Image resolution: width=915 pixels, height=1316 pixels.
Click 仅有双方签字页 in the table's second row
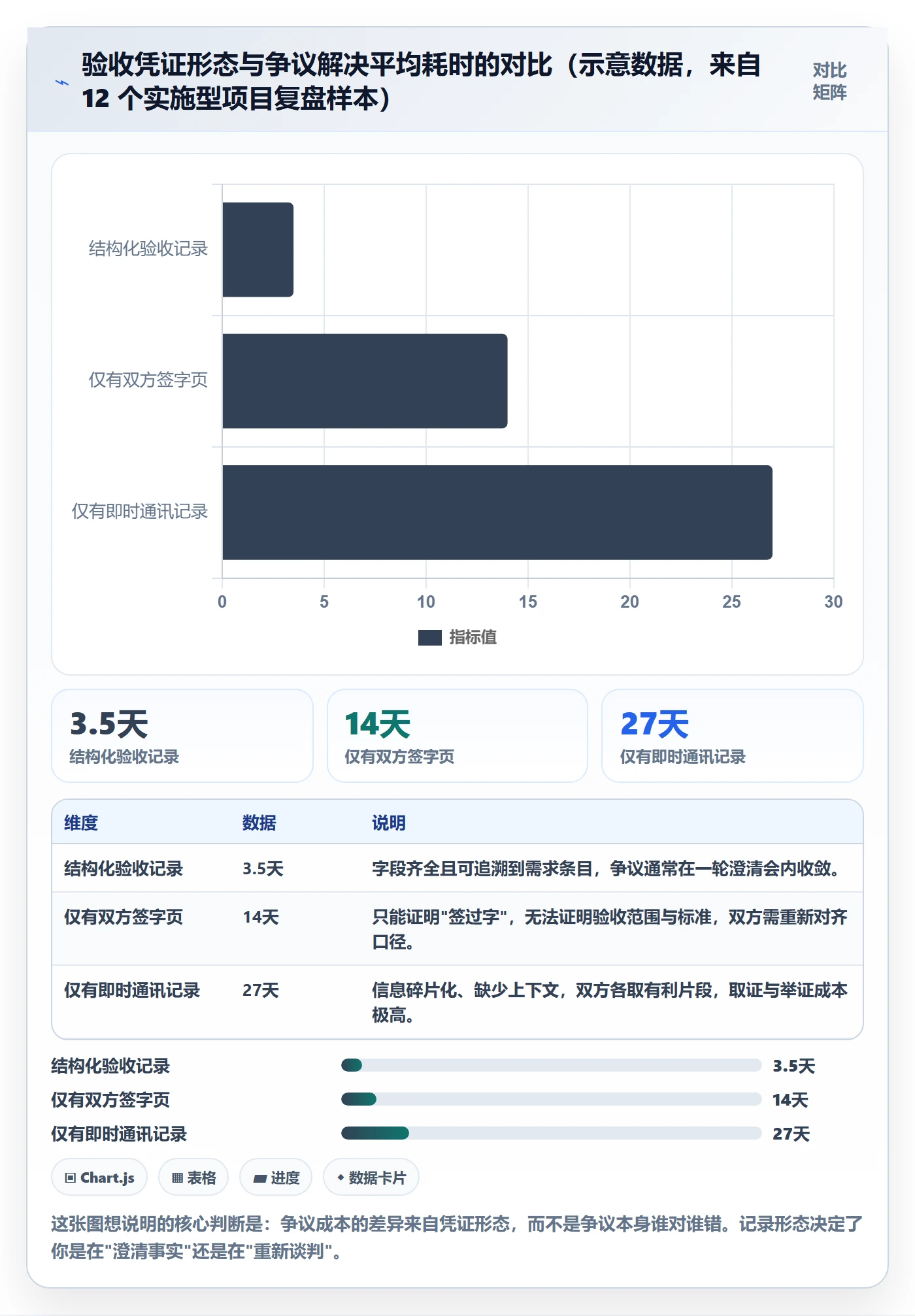tap(124, 917)
